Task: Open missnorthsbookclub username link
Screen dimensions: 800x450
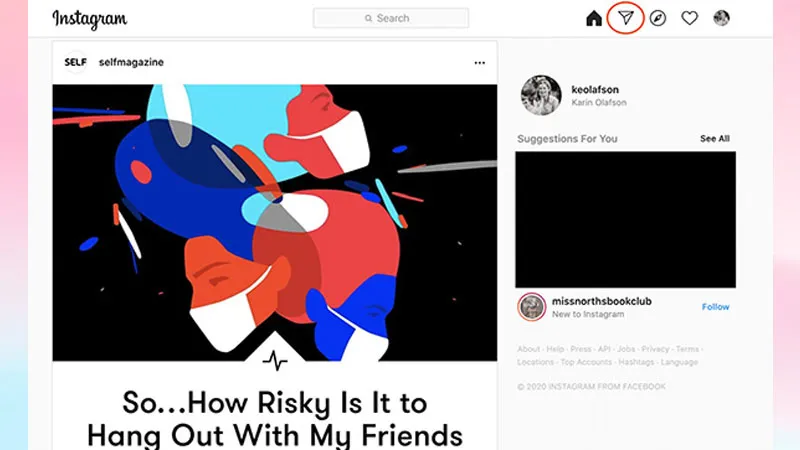Action: (x=602, y=301)
